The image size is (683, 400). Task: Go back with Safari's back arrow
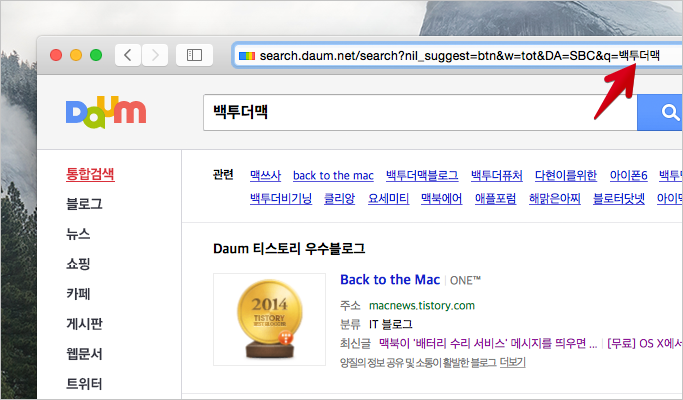click(128, 55)
